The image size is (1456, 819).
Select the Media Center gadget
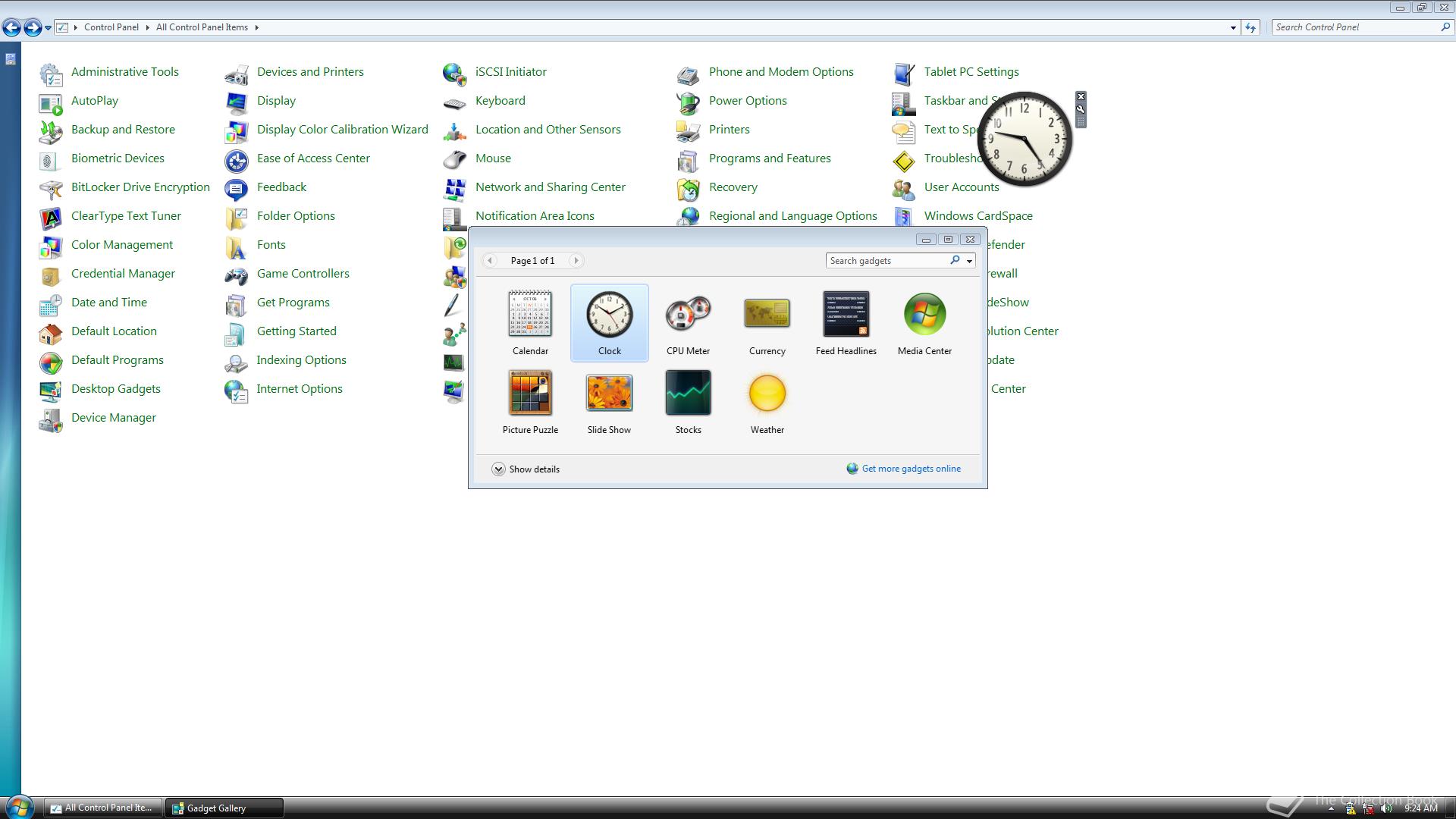[x=924, y=322]
